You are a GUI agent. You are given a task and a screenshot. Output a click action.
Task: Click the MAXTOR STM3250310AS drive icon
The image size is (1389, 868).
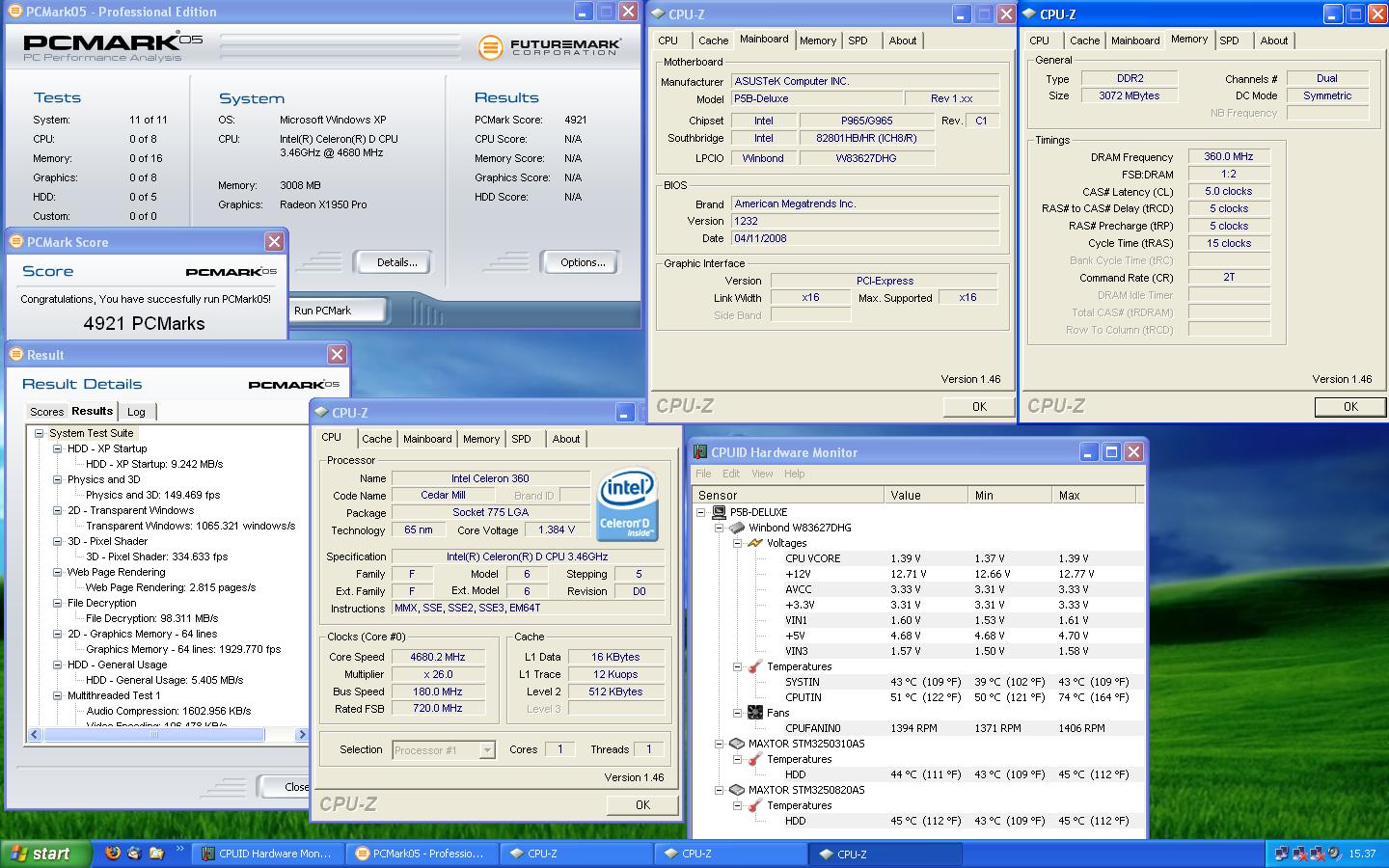(x=738, y=744)
